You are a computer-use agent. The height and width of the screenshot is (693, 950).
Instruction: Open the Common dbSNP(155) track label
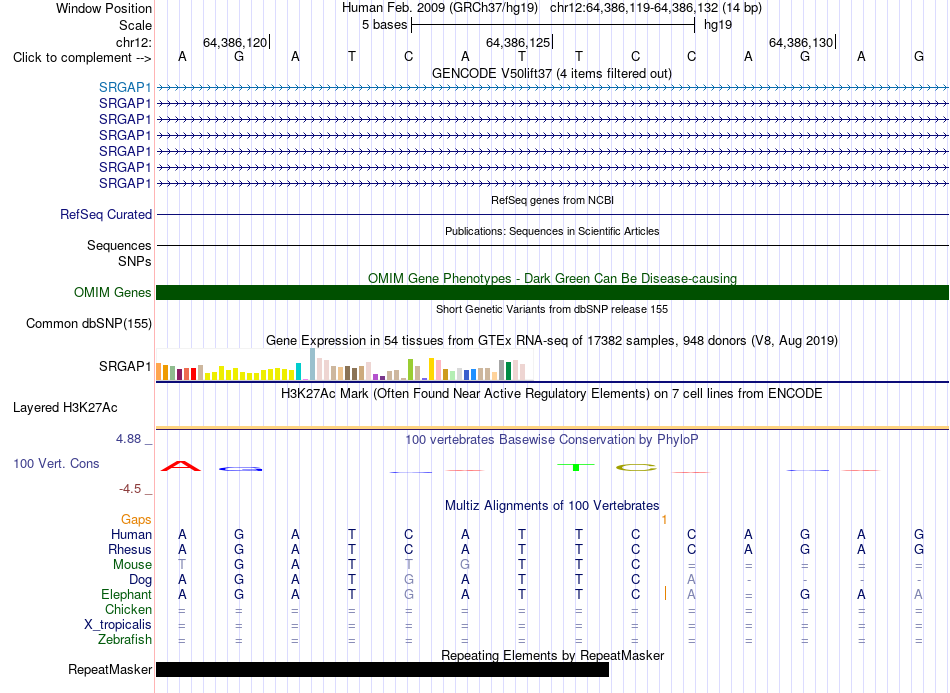click(88, 323)
